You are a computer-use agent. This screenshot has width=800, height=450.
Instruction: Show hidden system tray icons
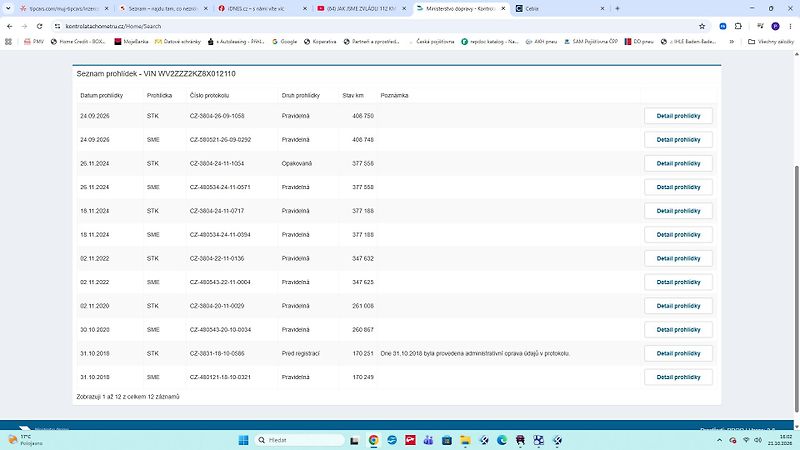[719, 440]
